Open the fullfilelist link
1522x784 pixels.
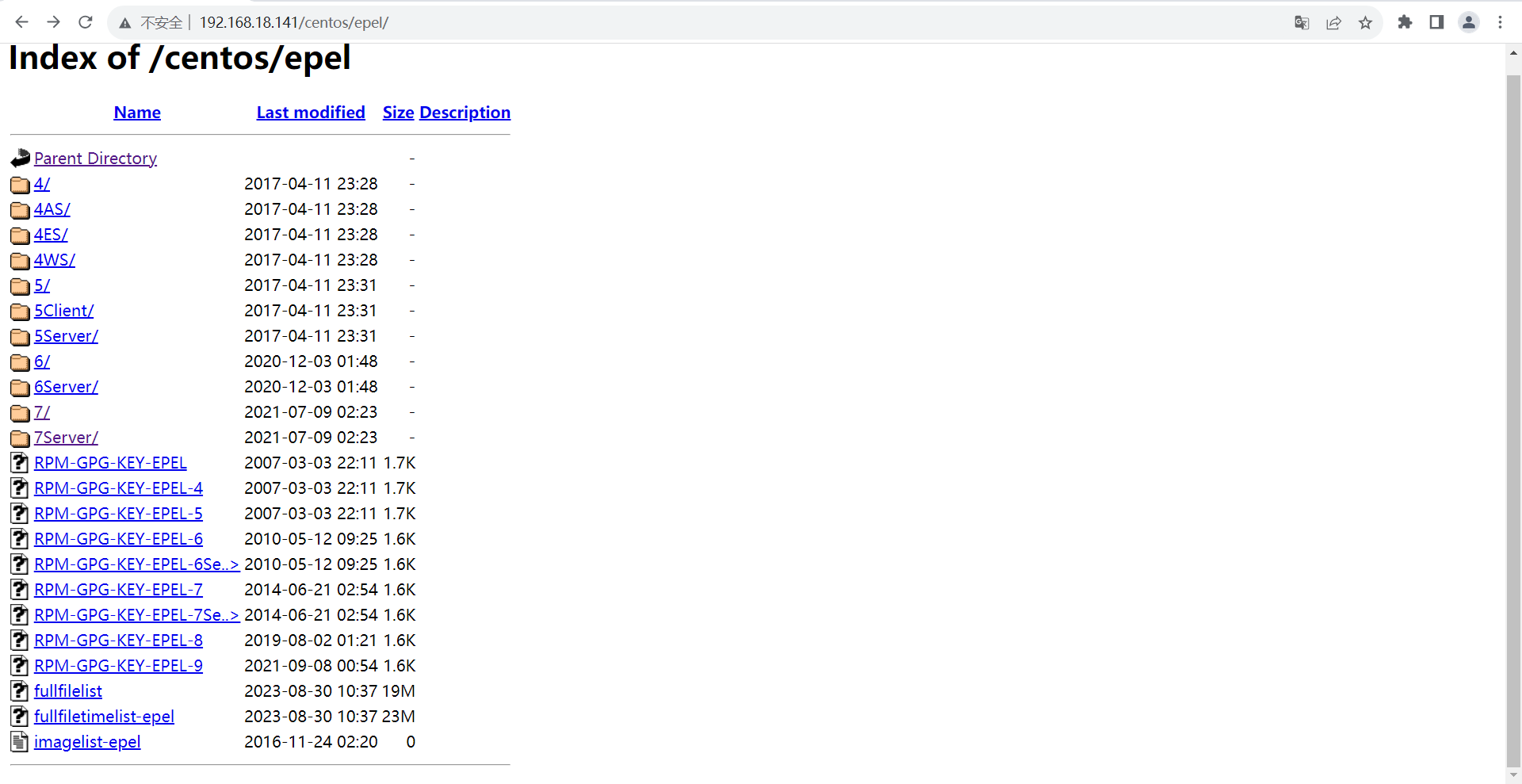pos(68,691)
